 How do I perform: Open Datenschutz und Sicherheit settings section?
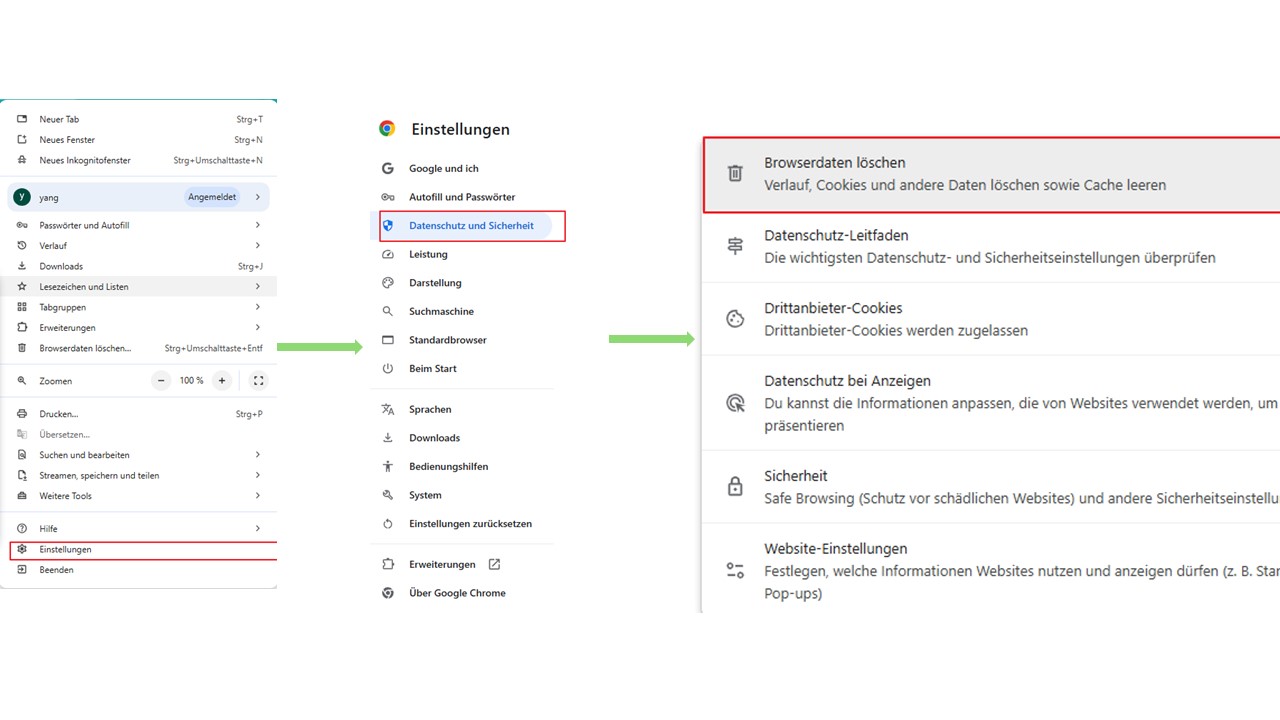tap(471, 226)
